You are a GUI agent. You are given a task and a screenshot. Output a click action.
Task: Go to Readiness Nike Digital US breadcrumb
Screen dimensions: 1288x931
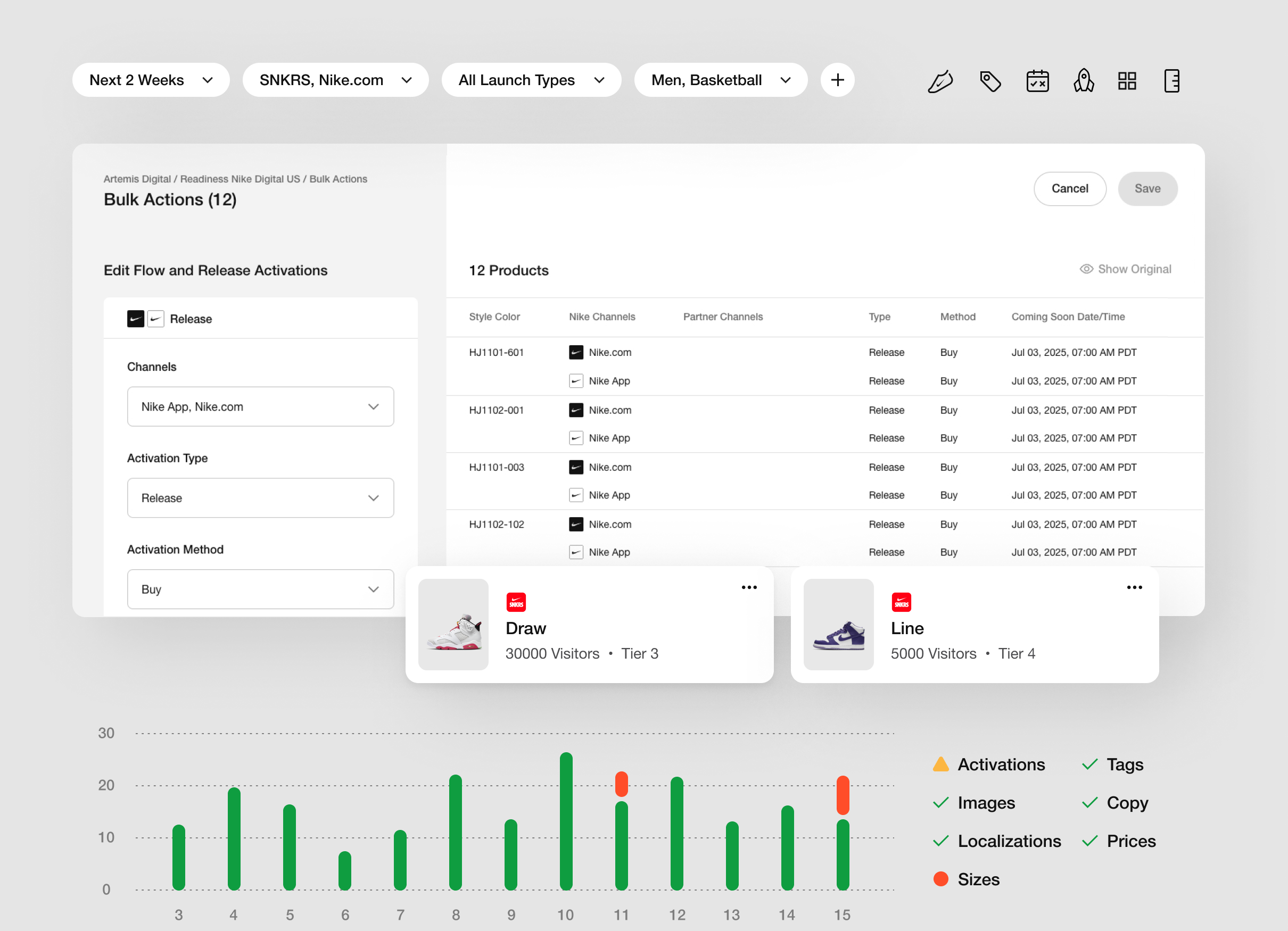coord(240,179)
